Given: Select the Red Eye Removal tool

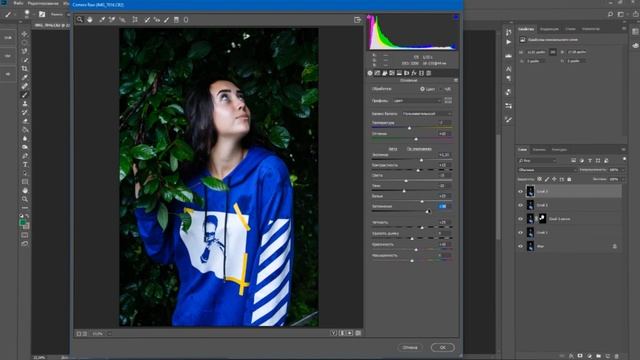Looking at the screenshot, I should click(157, 20).
